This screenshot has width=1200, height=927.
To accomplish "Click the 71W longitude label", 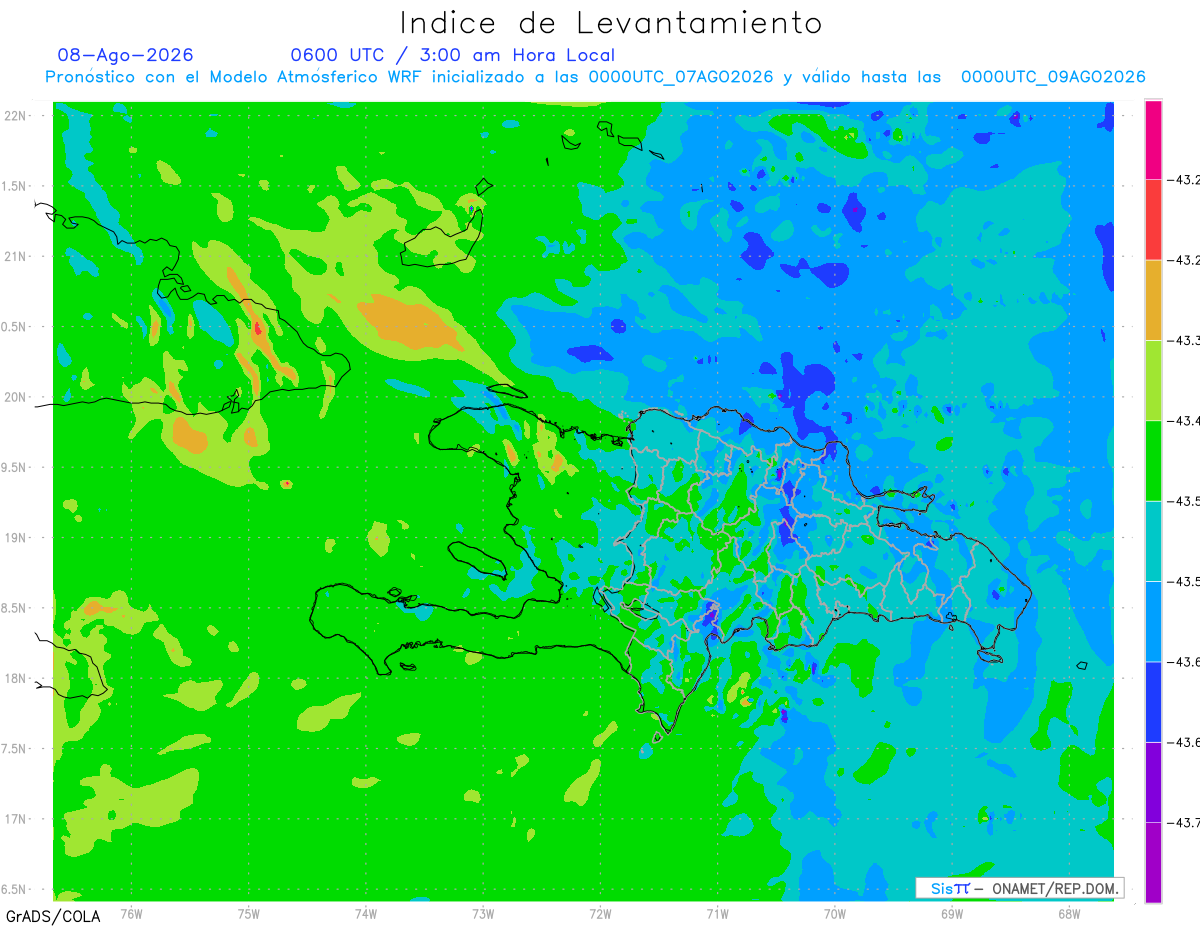I will (x=717, y=913).
